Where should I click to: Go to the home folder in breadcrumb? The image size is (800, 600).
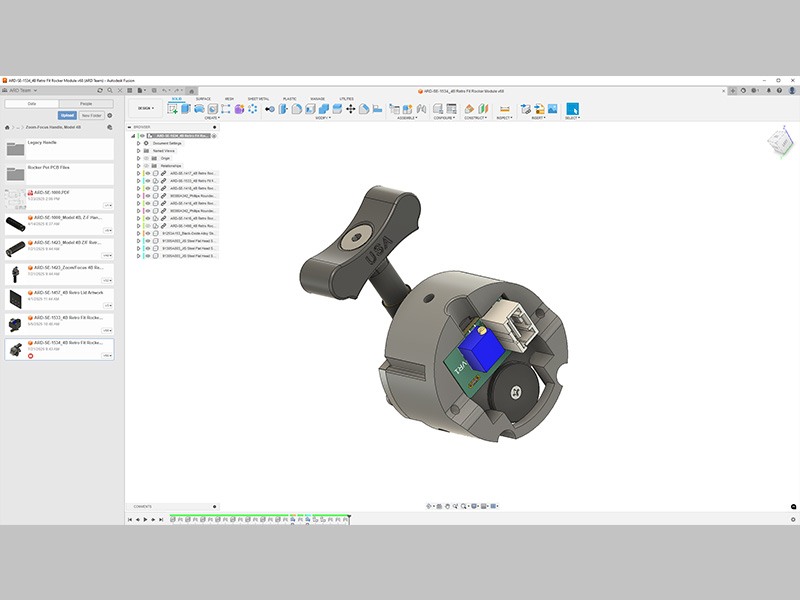coord(7,127)
